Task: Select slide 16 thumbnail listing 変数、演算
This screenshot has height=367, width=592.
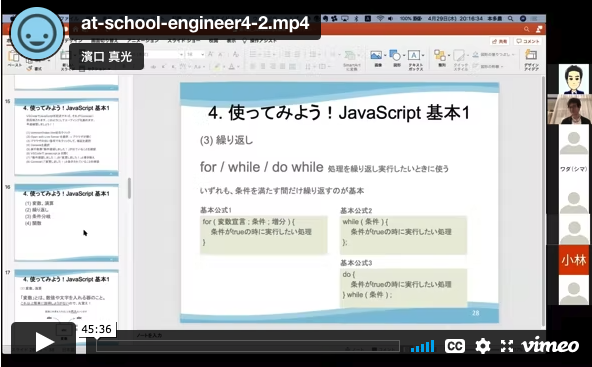Action: pos(66,223)
